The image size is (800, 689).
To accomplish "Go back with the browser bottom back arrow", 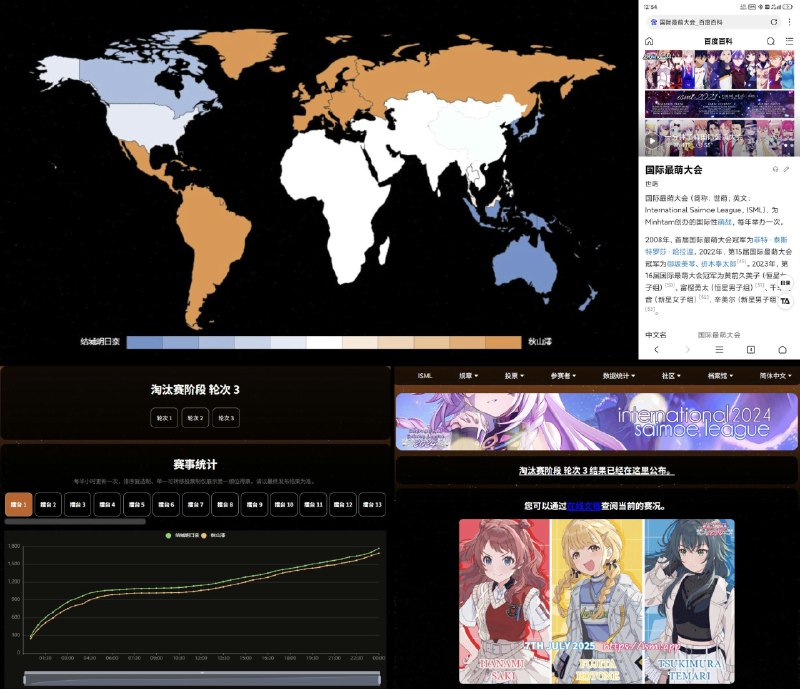I will [x=656, y=350].
